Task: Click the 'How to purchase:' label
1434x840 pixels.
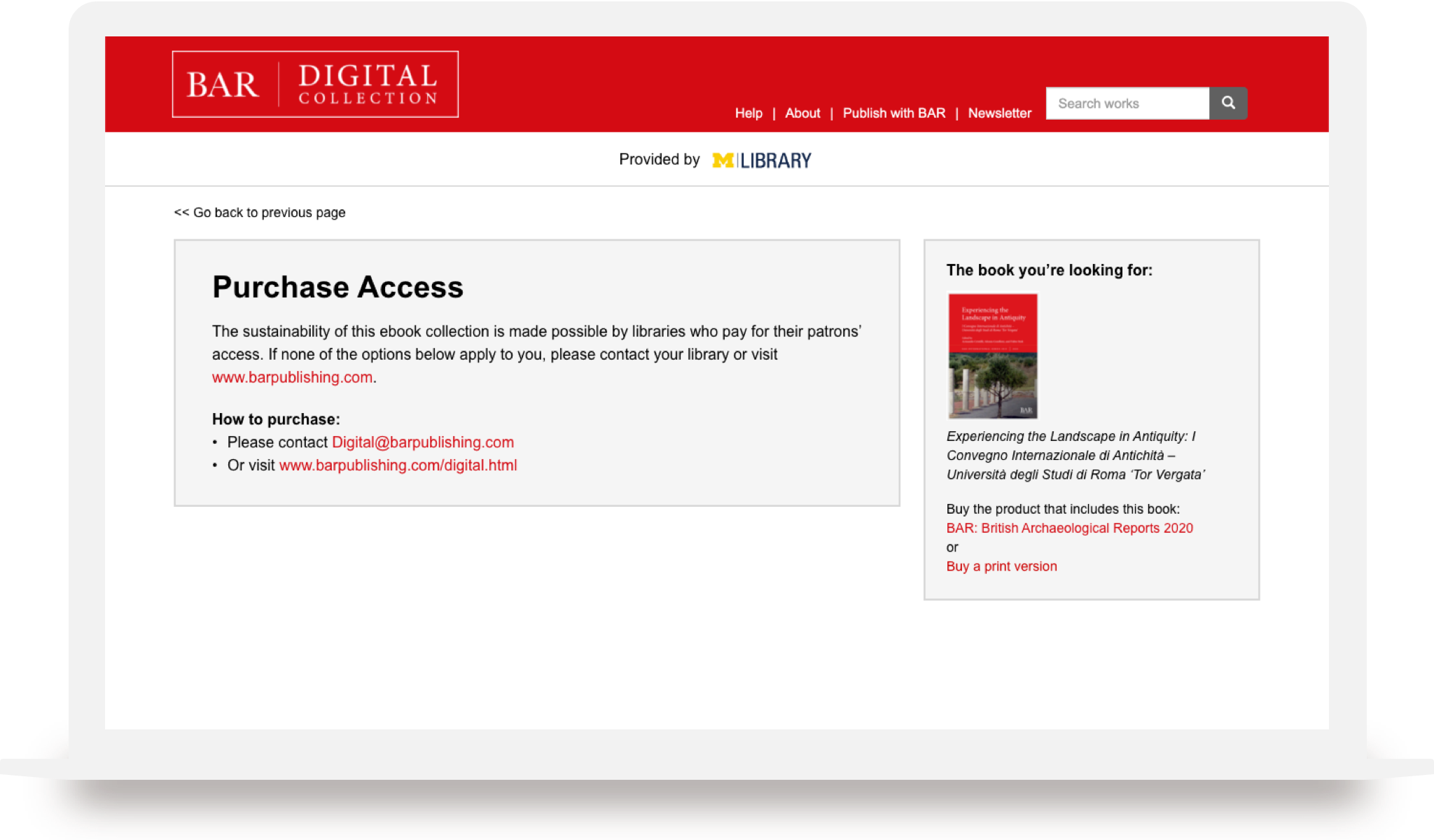Action: pos(276,419)
